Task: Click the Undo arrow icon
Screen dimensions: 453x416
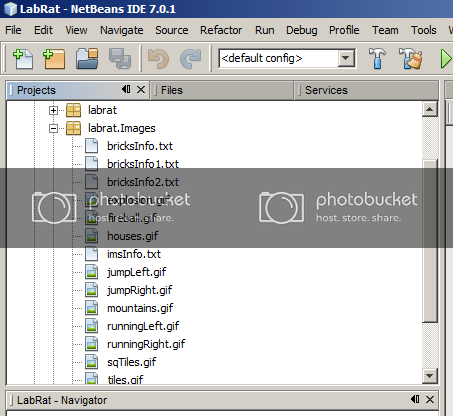Action: tap(158, 59)
